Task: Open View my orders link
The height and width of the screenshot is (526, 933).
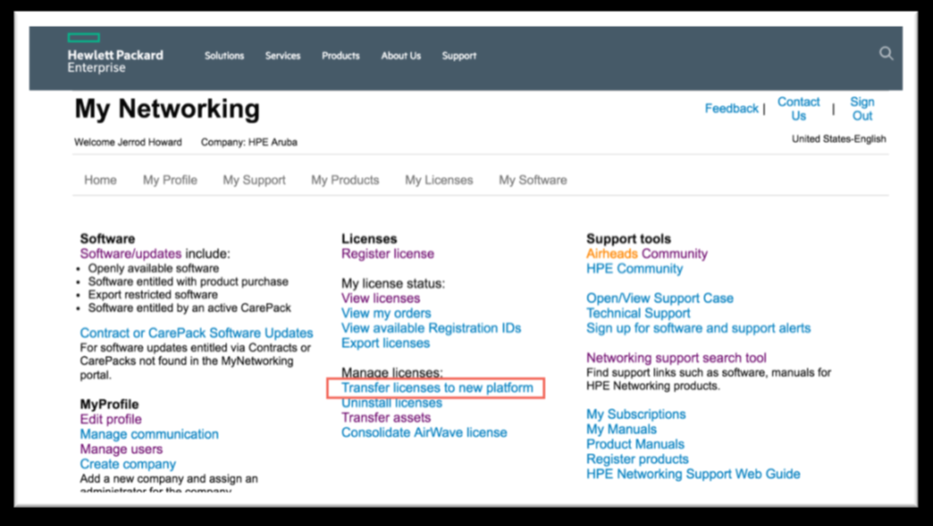Action: (x=386, y=313)
